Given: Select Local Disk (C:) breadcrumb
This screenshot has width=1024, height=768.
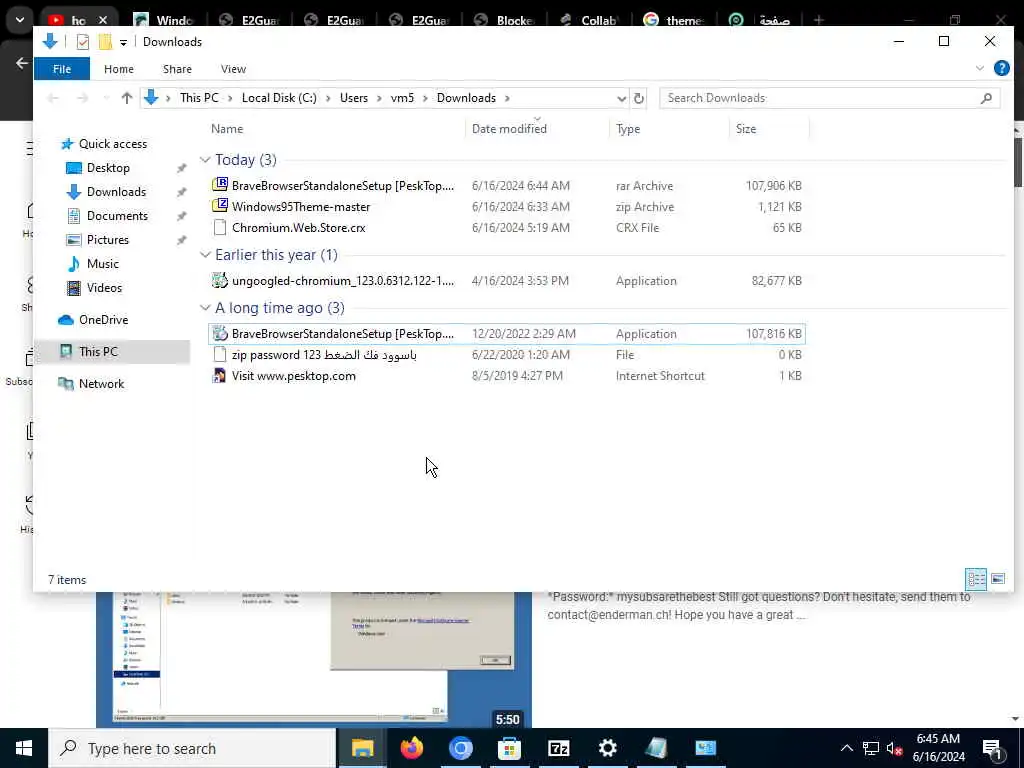Looking at the screenshot, I should click(x=279, y=98).
